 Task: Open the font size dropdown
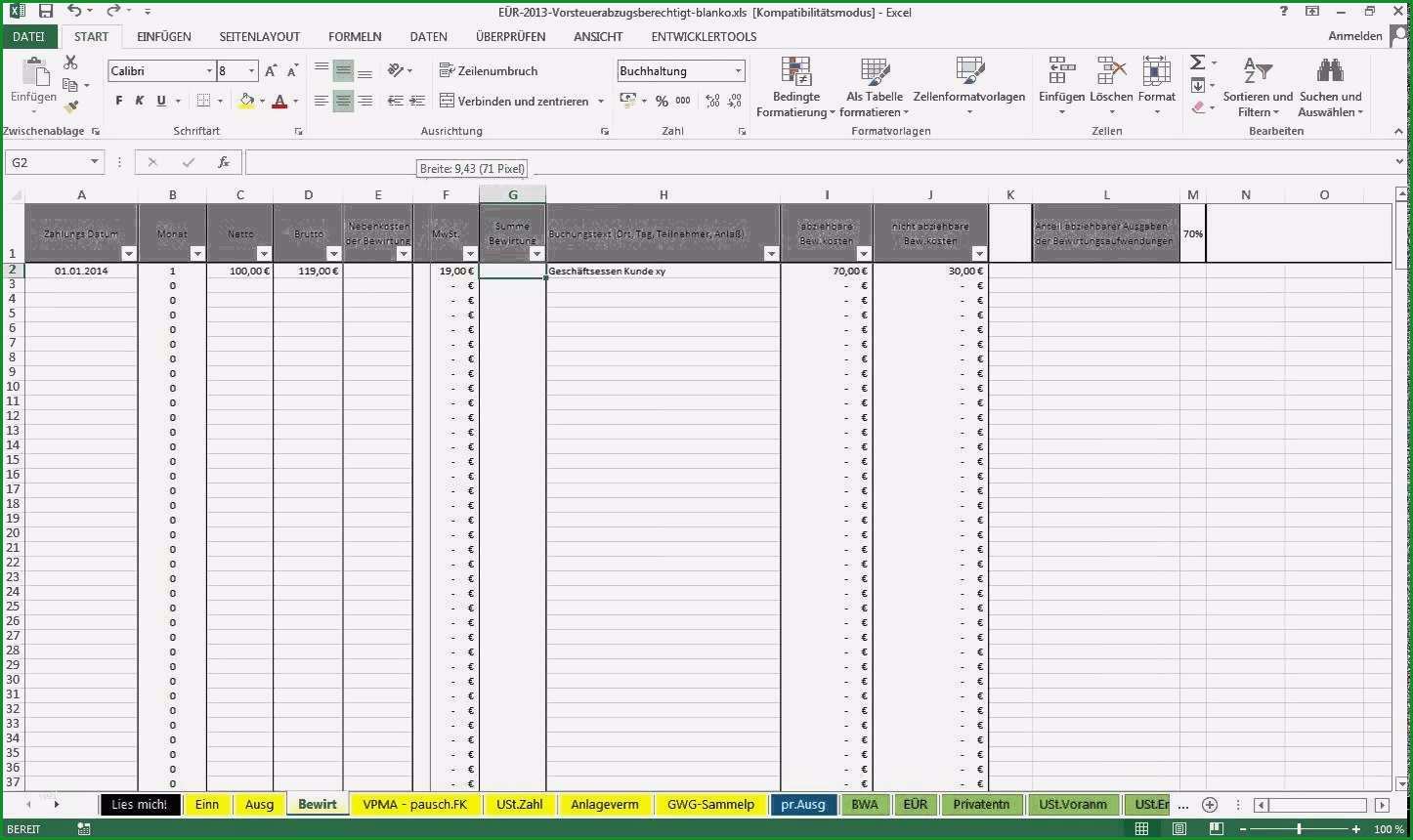251,71
